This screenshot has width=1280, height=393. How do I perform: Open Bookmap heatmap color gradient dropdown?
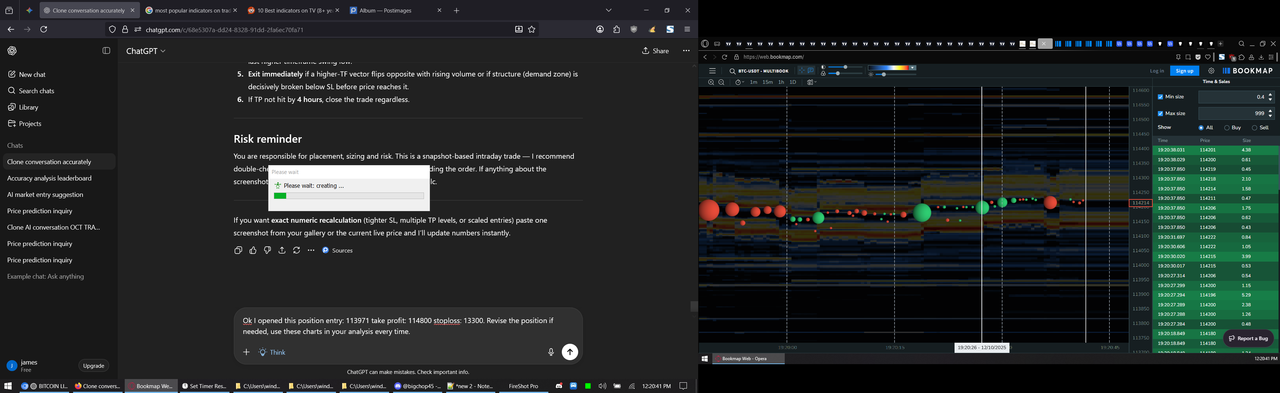point(892,68)
